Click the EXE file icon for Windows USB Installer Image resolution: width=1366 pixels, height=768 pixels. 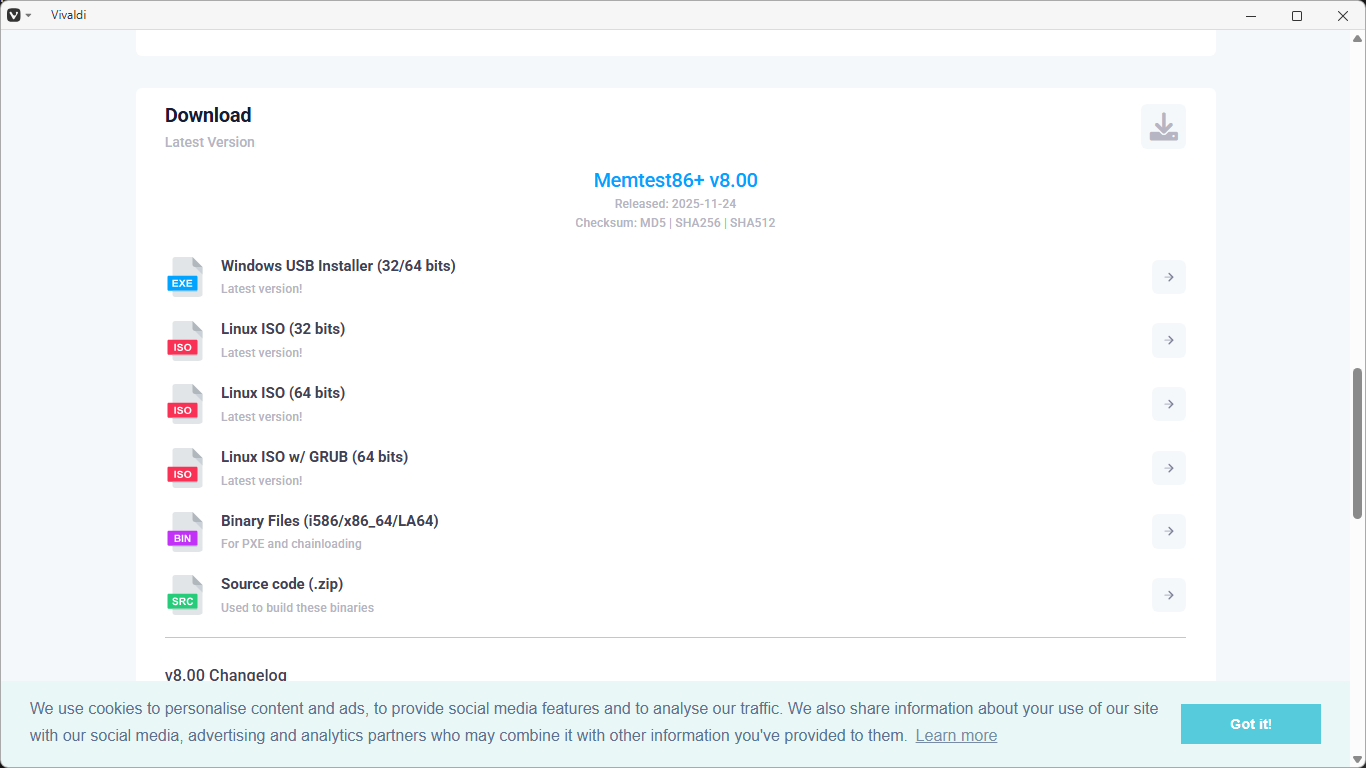tap(184, 277)
